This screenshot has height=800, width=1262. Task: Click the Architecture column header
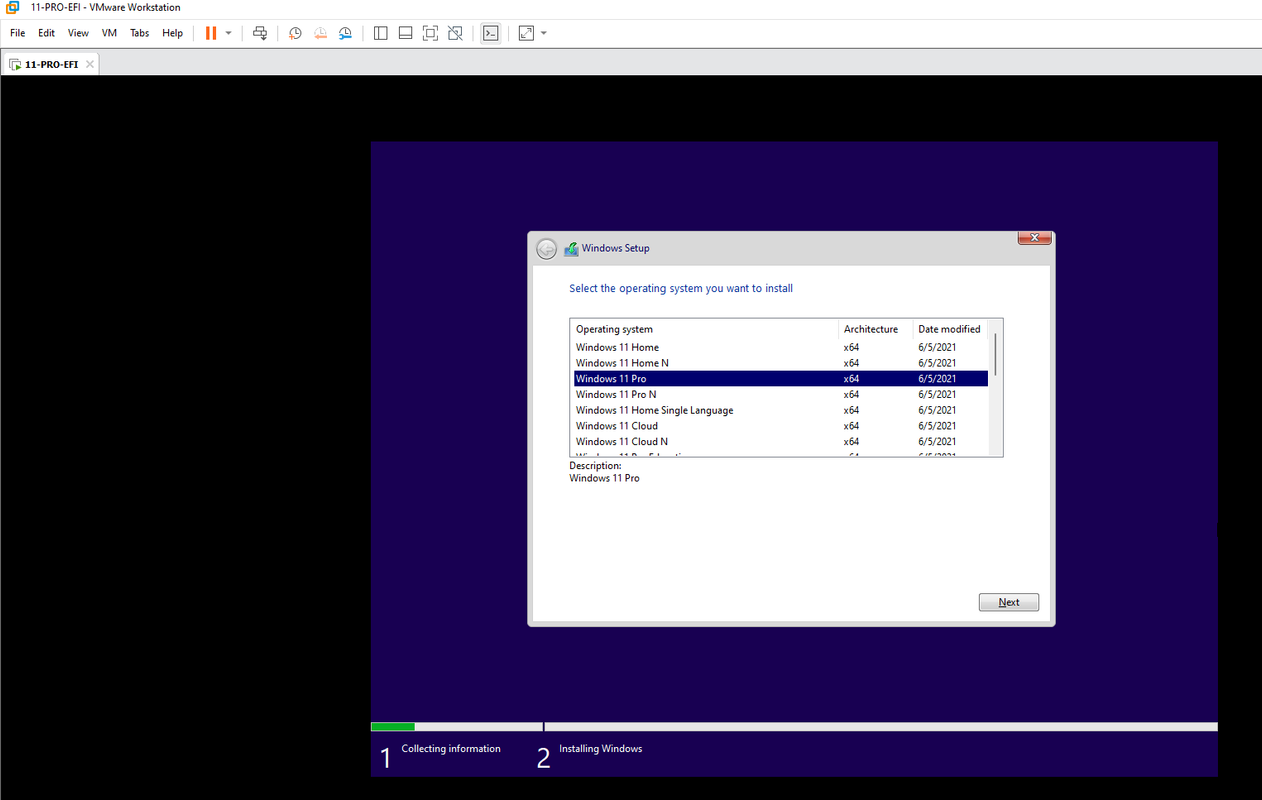(876, 329)
